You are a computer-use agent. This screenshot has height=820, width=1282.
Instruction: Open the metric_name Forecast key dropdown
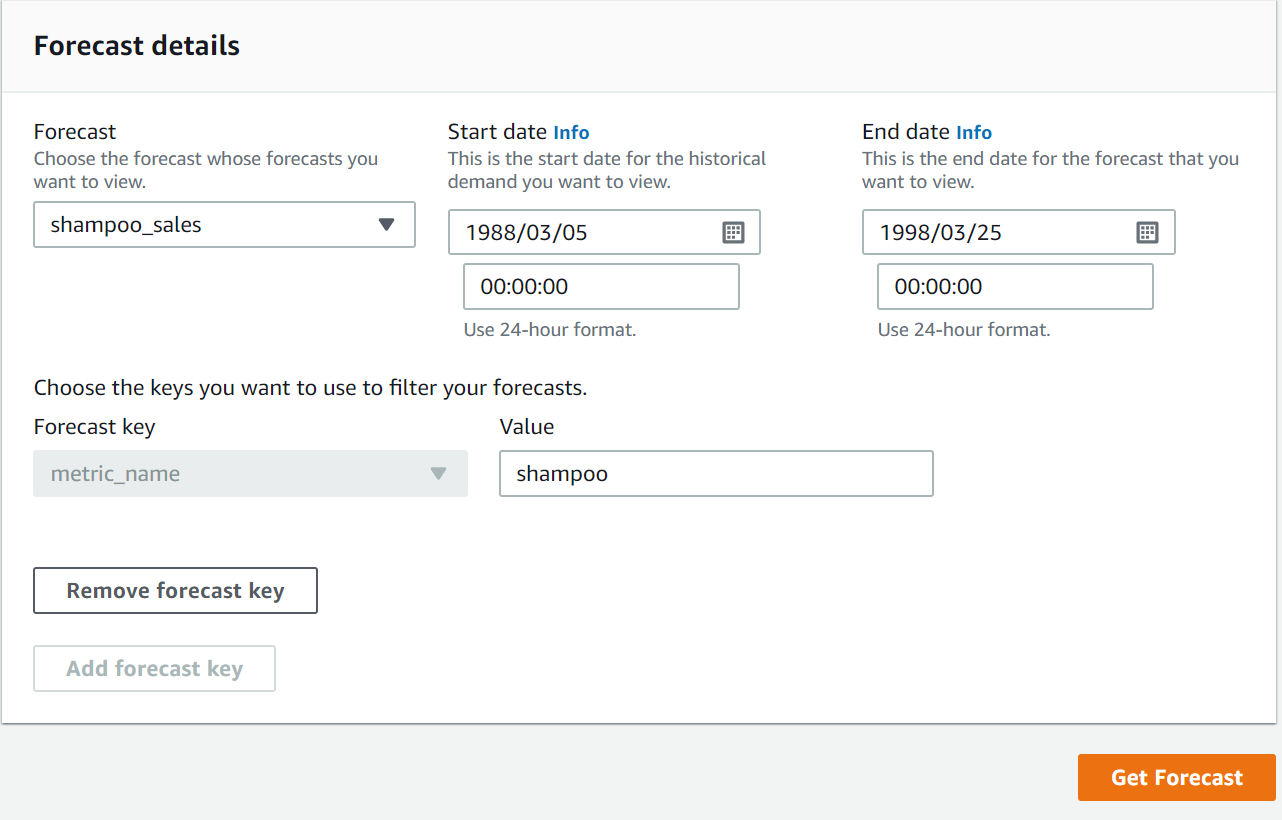point(250,474)
